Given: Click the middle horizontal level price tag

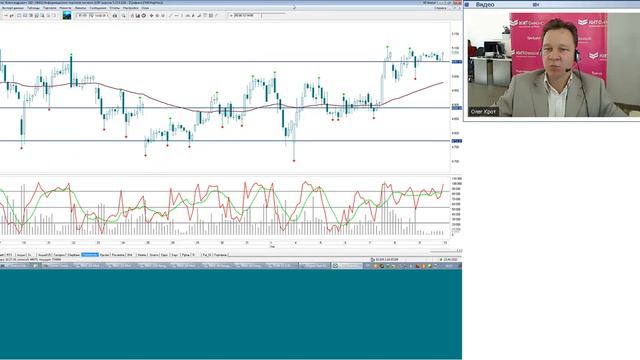Looking at the screenshot, I should (x=457, y=108).
